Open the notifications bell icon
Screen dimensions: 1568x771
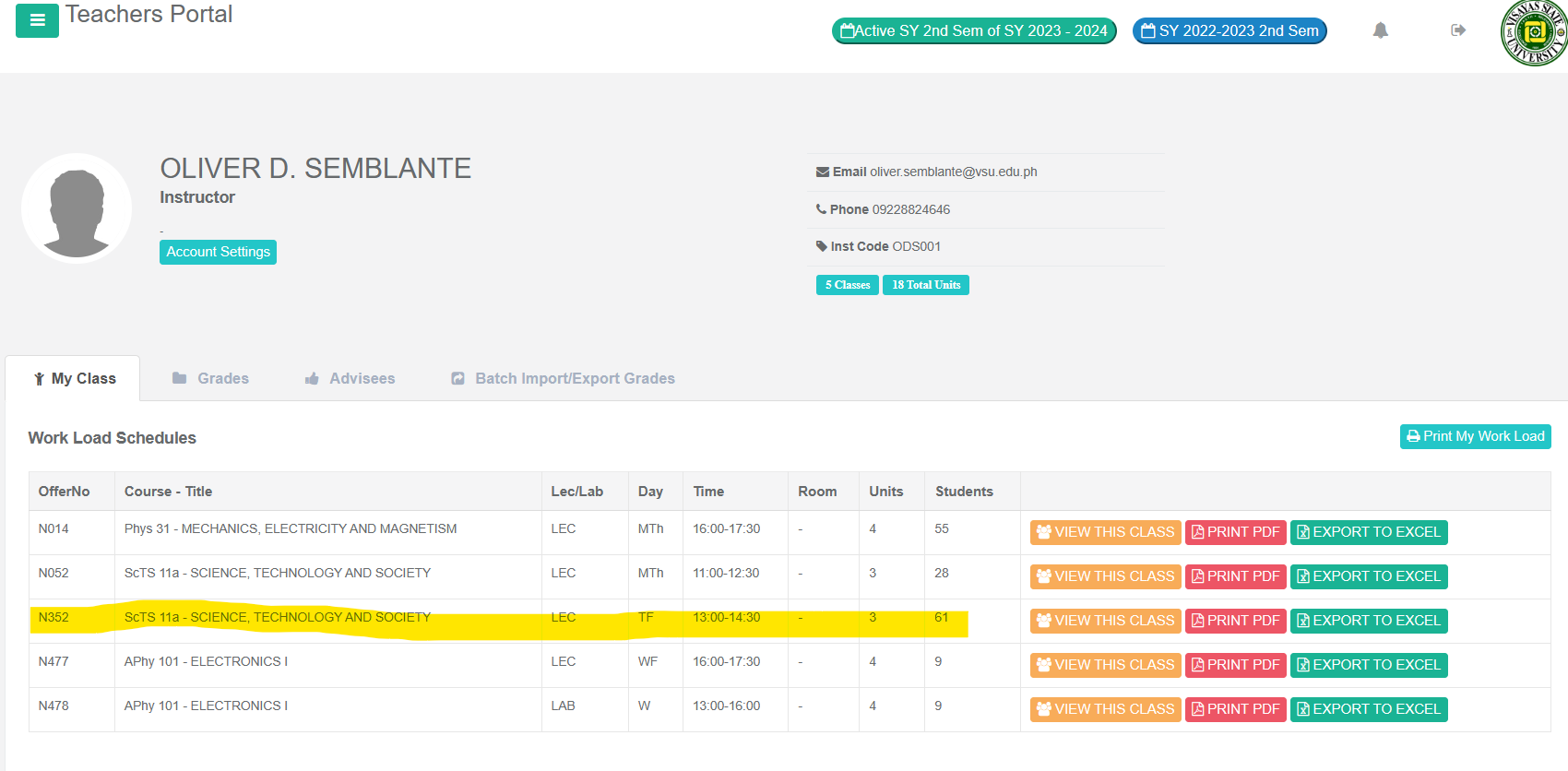point(1380,30)
